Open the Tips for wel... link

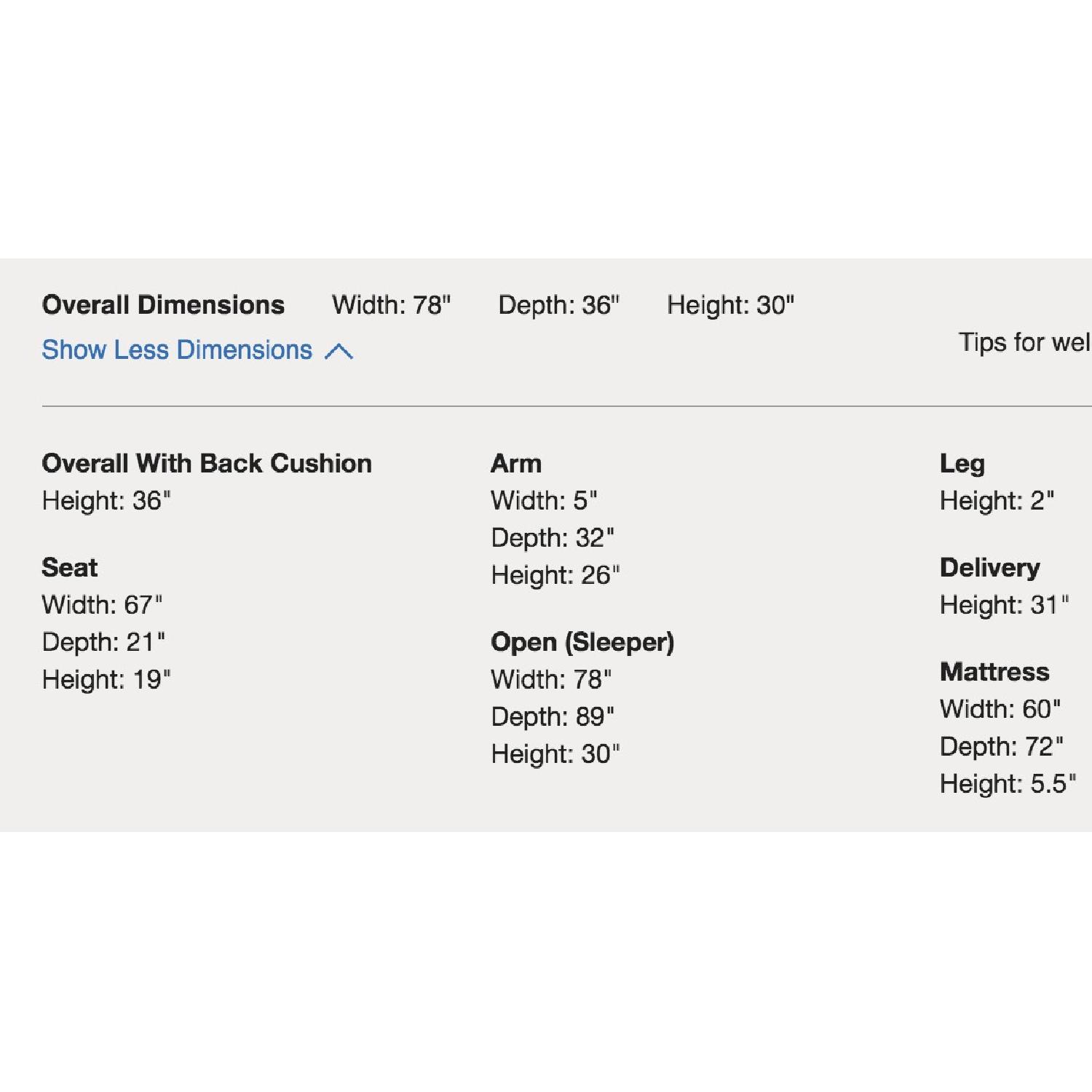(1024, 342)
